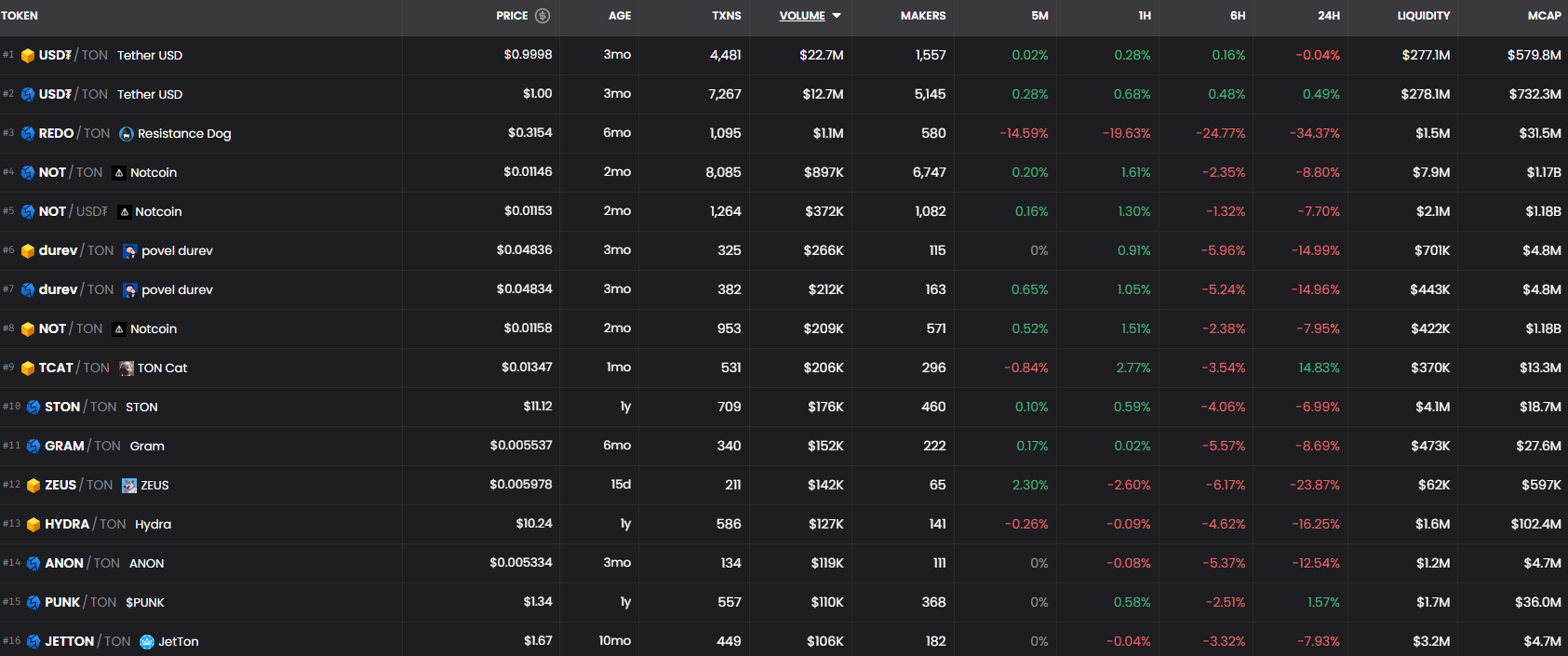Image resolution: width=1568 pixels, height=656 pixels.
Task: Click the povel durev token icon in row #6
Action: click(130, 251)
